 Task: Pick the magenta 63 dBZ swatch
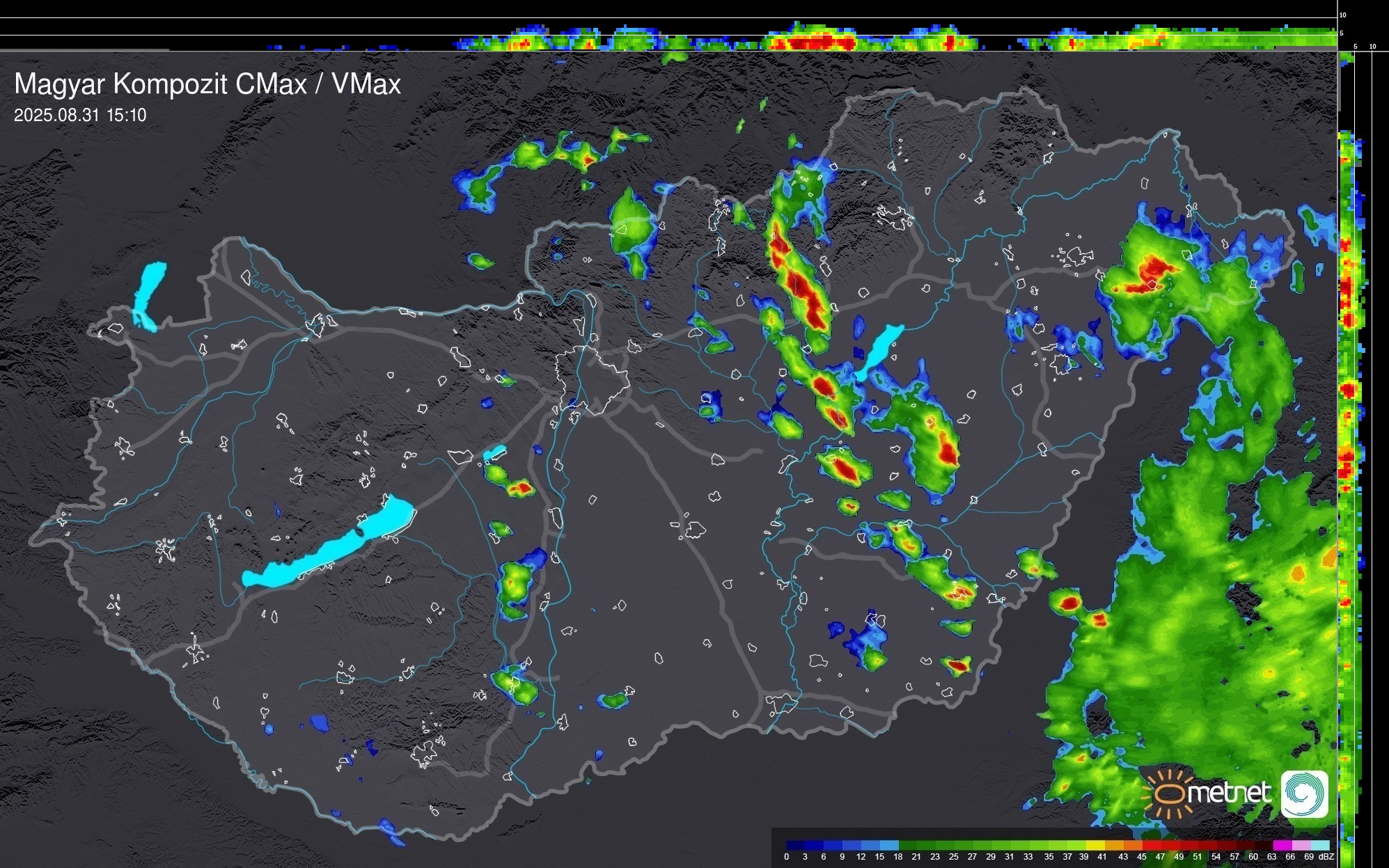[x=1282, y=845]
